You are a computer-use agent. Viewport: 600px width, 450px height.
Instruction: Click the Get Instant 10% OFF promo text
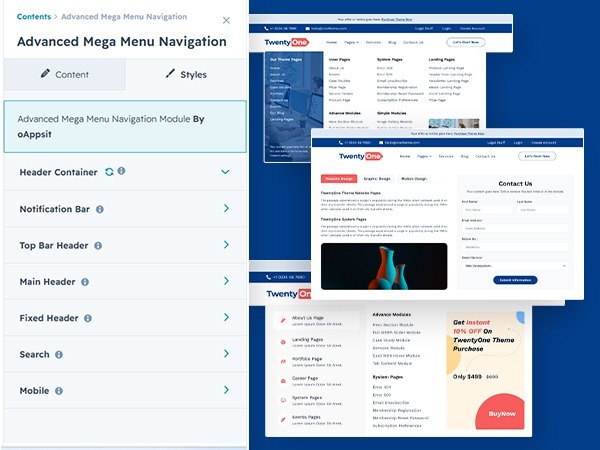[483, 336]
